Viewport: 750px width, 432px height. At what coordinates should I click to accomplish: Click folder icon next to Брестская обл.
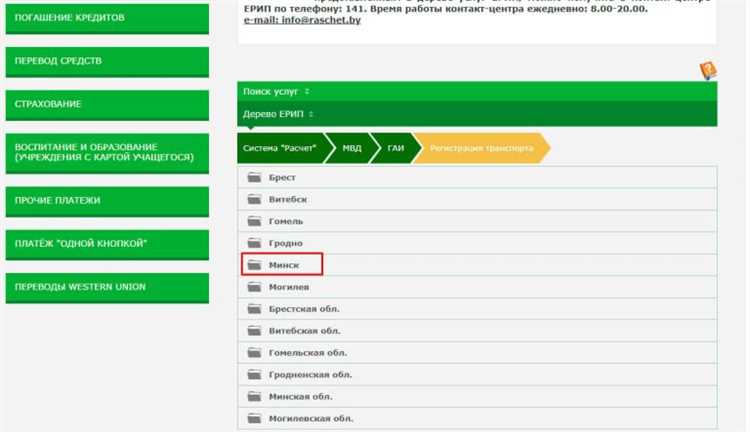(x=254, y=309)
